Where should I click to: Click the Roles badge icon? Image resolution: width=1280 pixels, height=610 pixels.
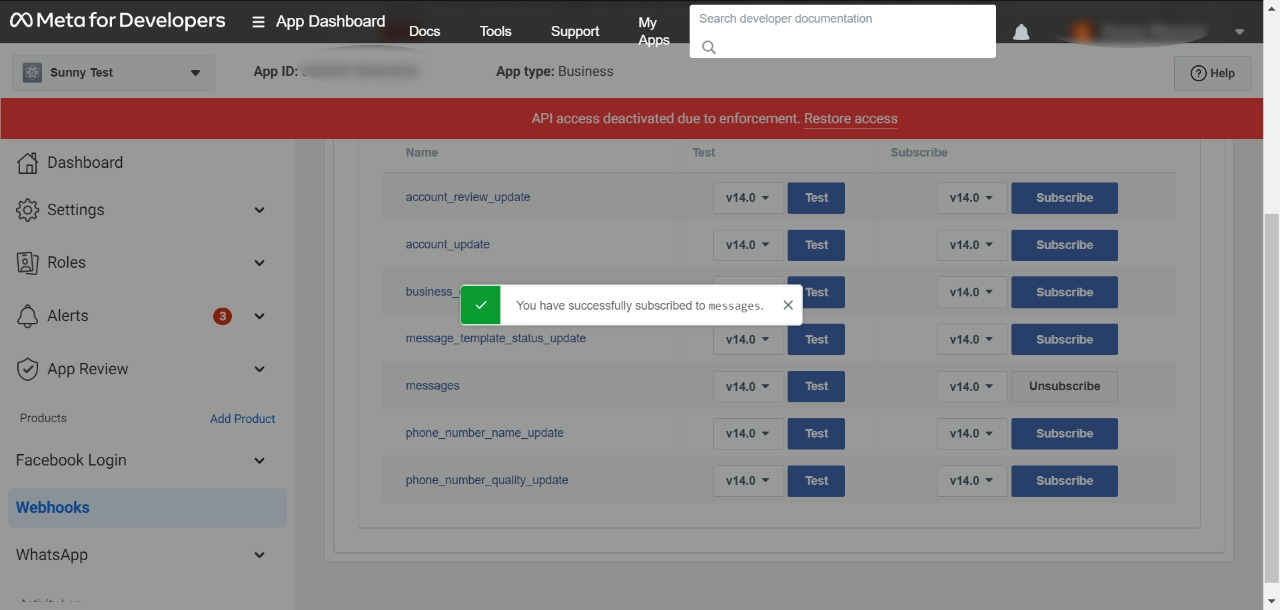pos(28,263)
